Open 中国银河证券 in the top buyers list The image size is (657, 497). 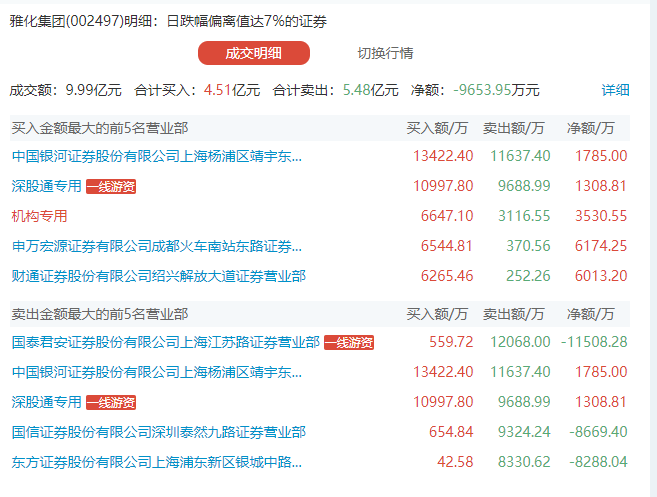[x=157, y=156]
